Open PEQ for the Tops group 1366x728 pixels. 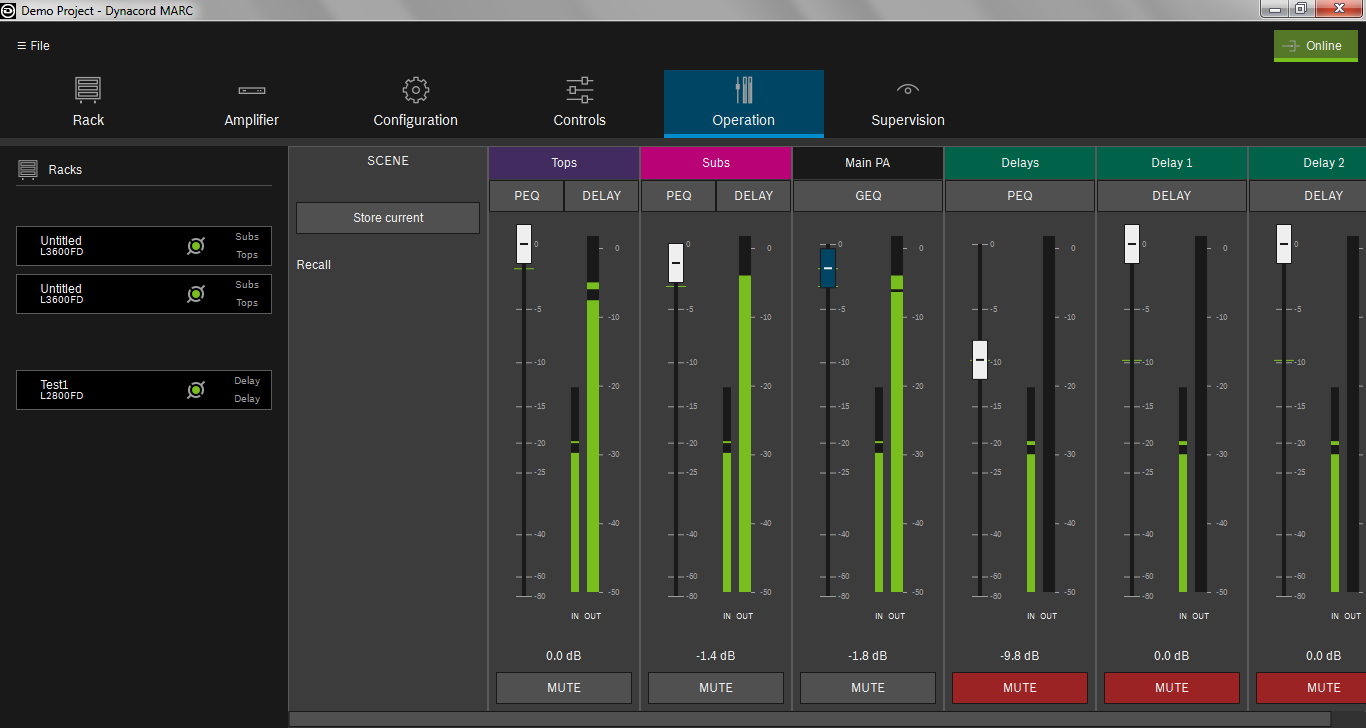(527, 196)
